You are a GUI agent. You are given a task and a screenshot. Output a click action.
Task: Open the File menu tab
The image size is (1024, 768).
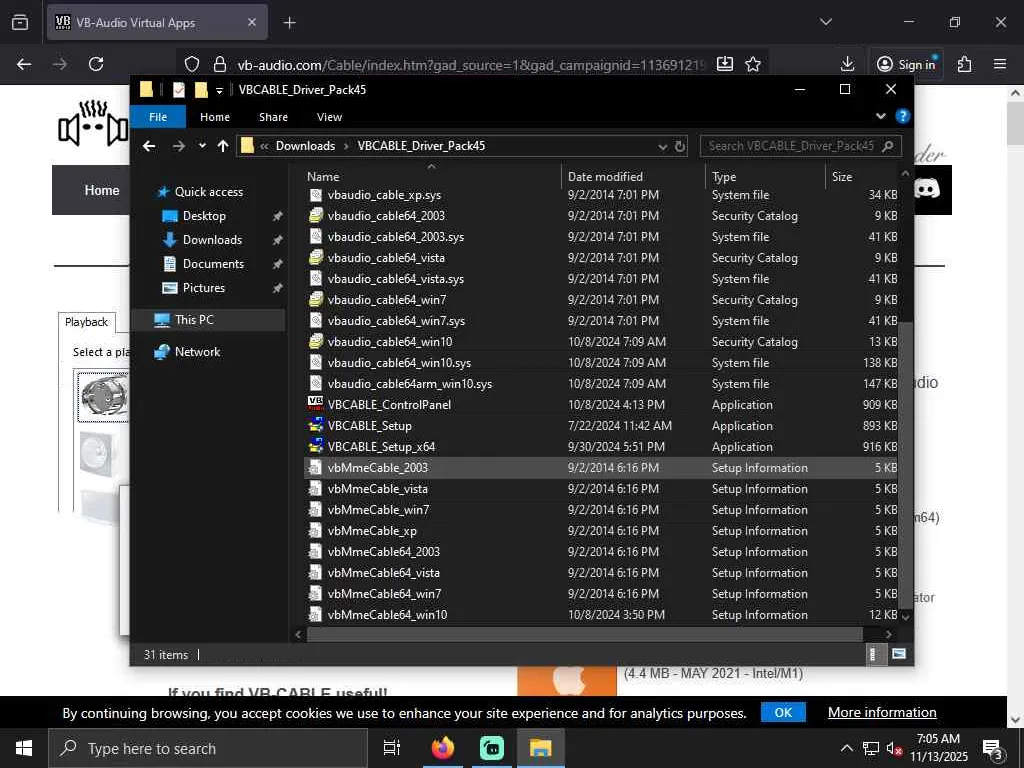pos(158,117)
